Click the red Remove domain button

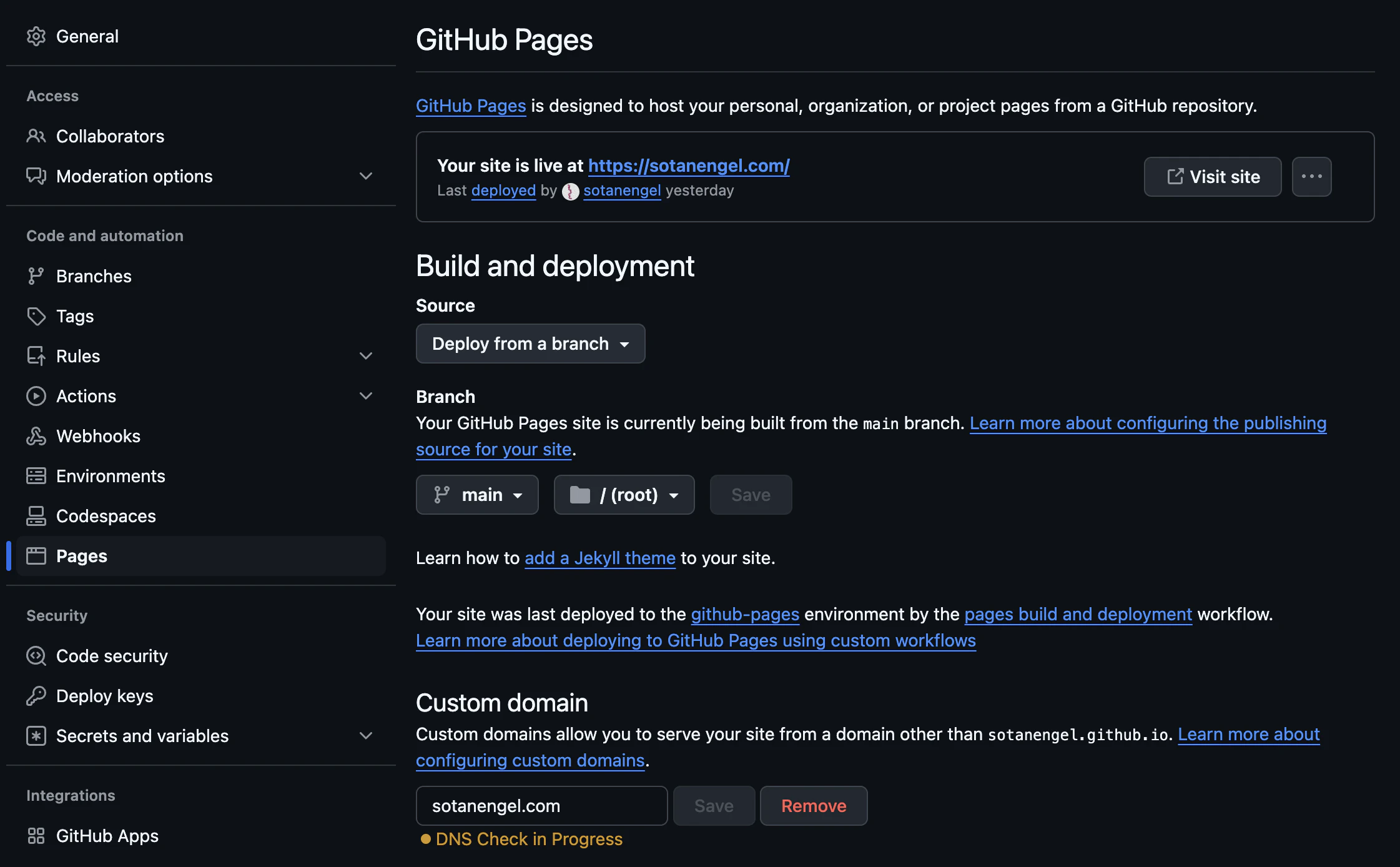[813, 806]
